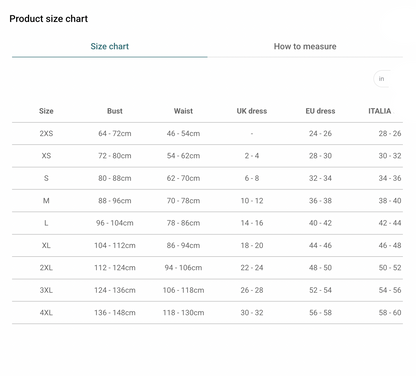Image resolution: width=416 pixels, height=376 pixels.
Task: Click UK dress value 14 - 16
Action: [252, 223]
